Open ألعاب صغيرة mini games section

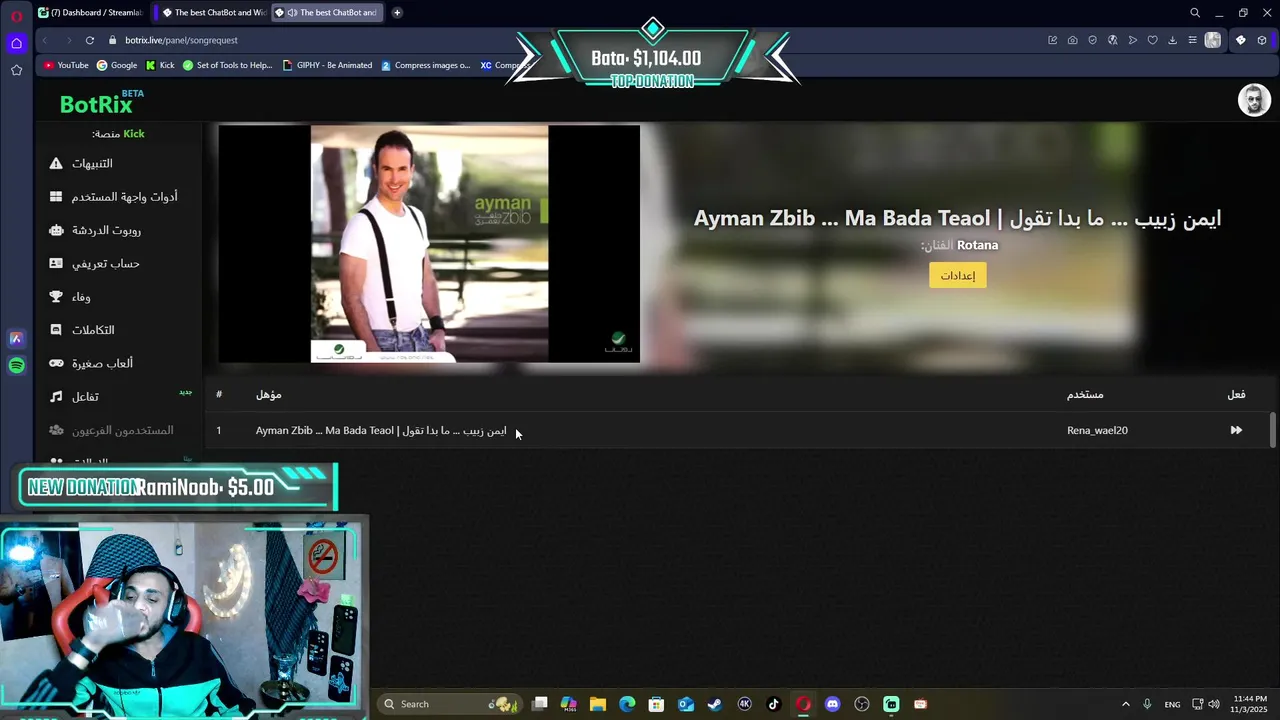pos(102,363)
